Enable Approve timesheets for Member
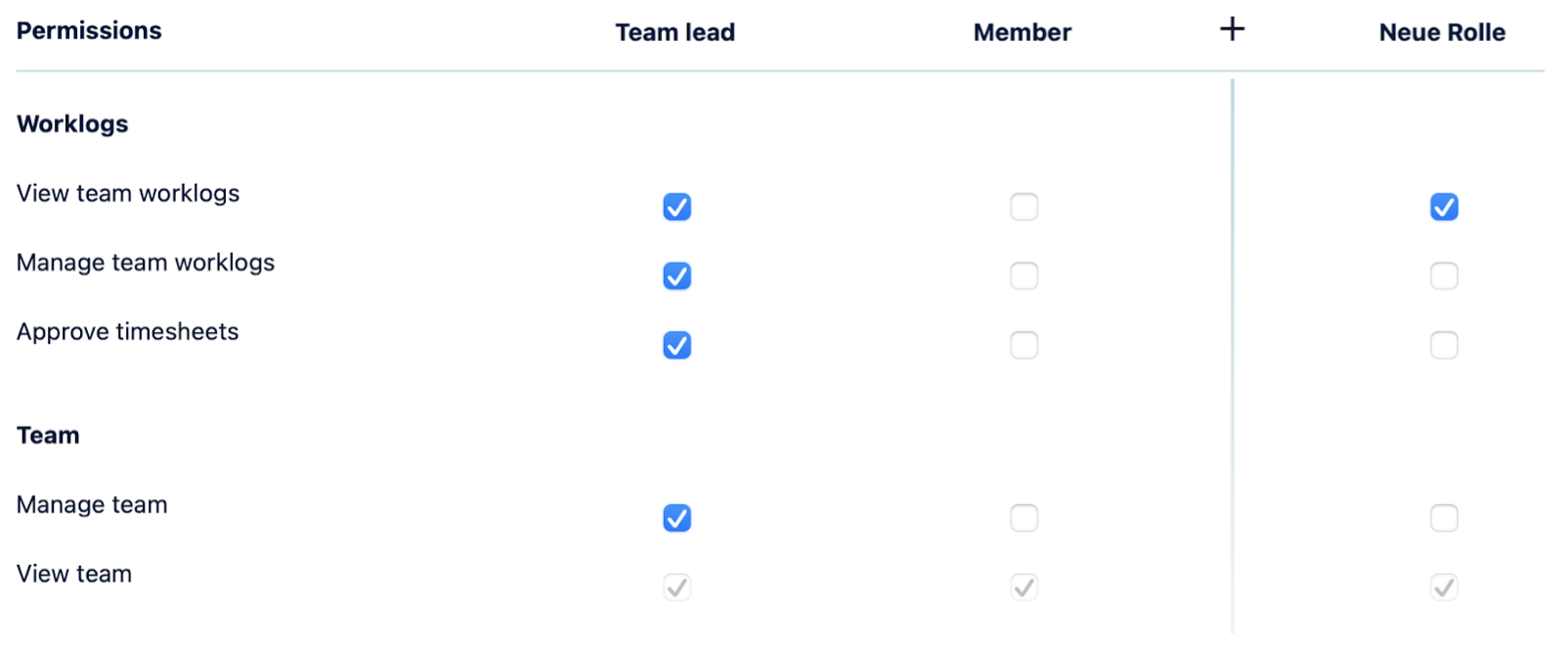This screenshot has height=647, width=1568. [x=1024, y=345]
